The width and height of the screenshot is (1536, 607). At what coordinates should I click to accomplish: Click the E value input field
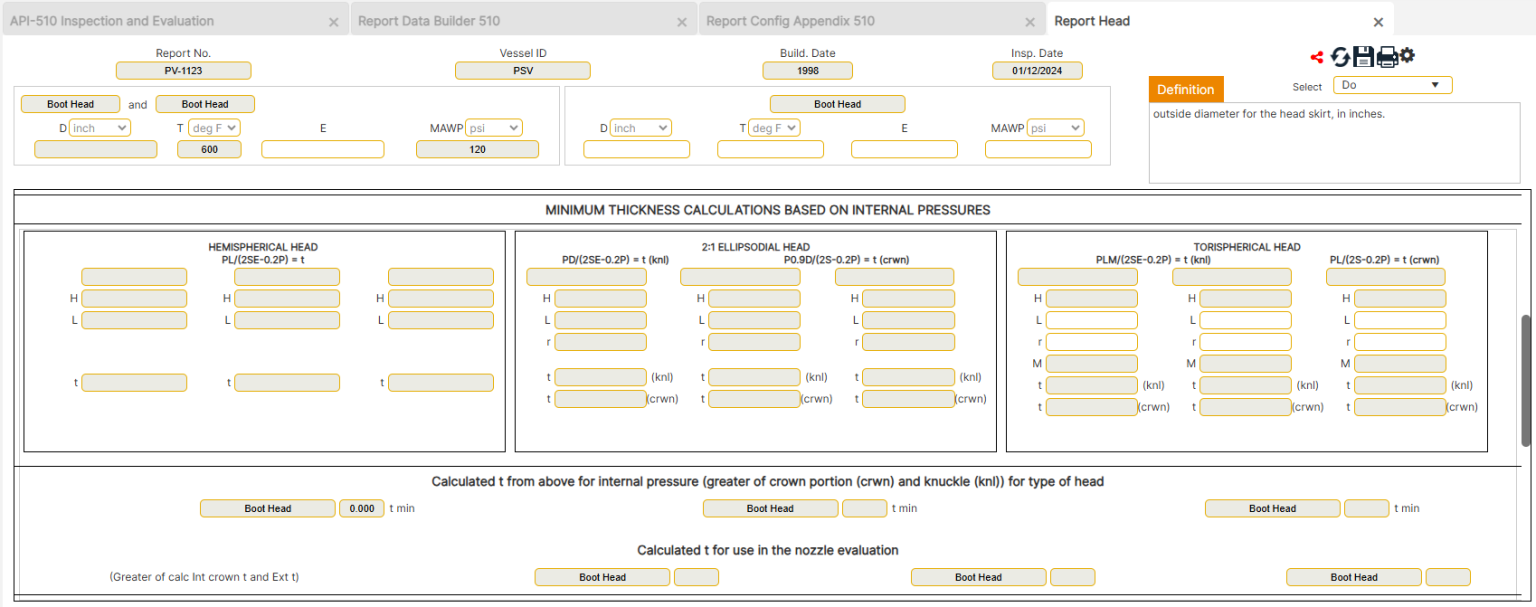pyautogui.click(x=322, y=148)
